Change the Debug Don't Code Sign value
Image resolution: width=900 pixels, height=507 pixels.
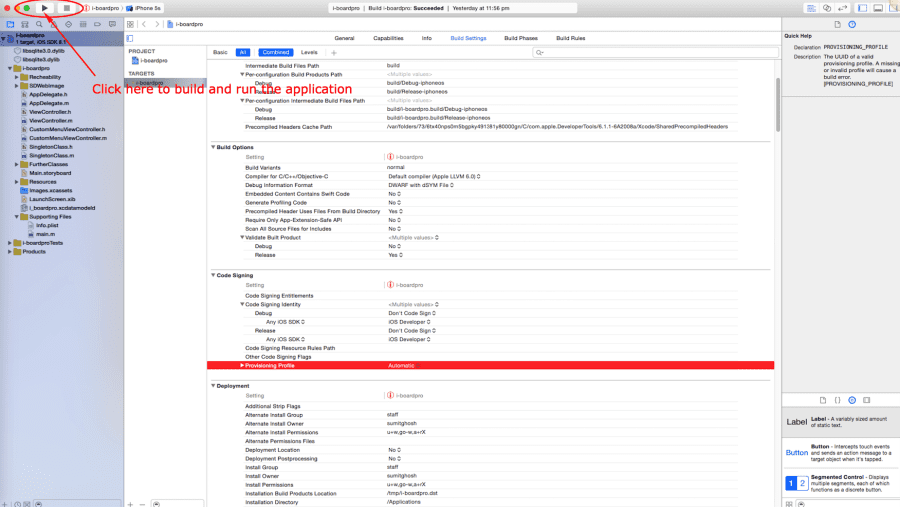click(x=412, y=314)
